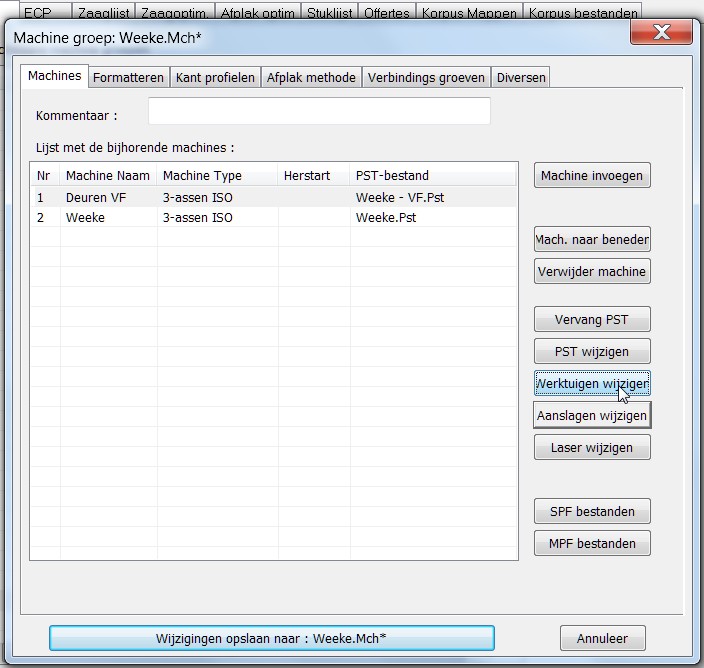Open PST wijzigen
Screen dimensions: 704x668
point(592,351)
